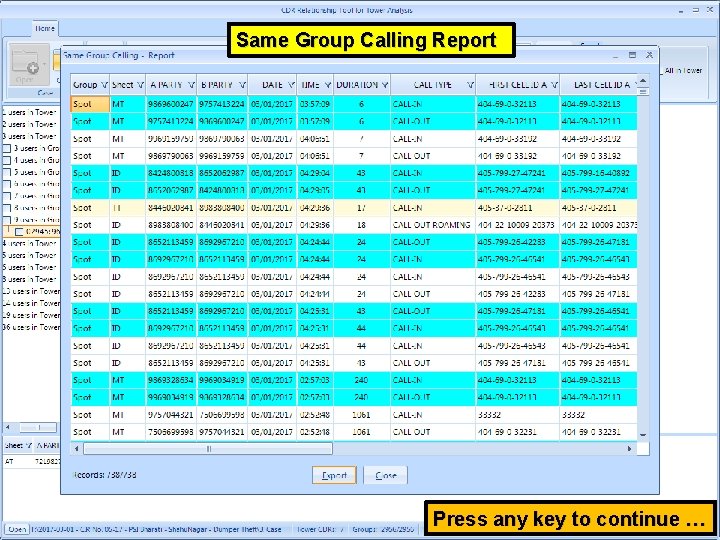Open the B PARTY column filter
The image size is (720, 540).
pos(242,85)
